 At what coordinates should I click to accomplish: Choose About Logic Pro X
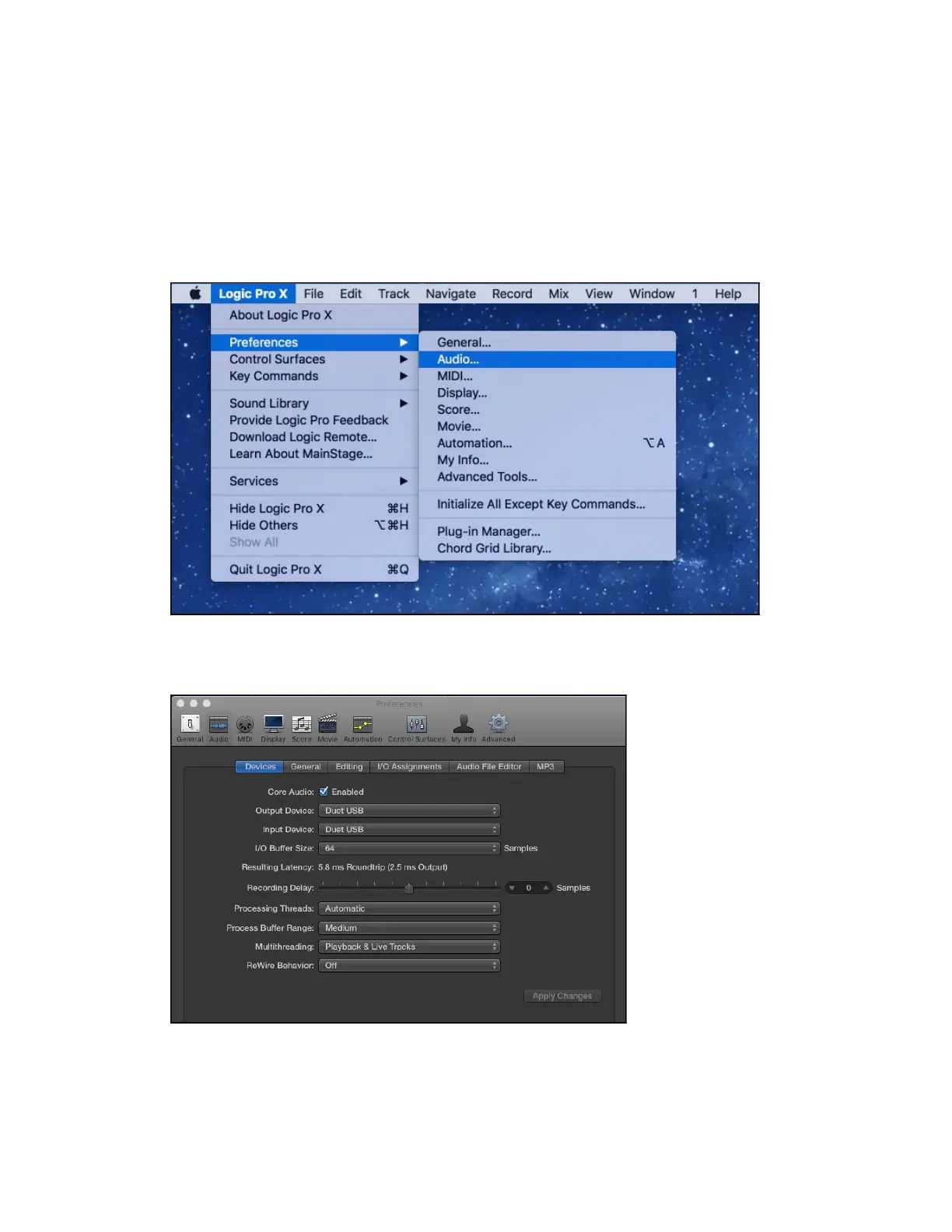(x=314, y=315)
